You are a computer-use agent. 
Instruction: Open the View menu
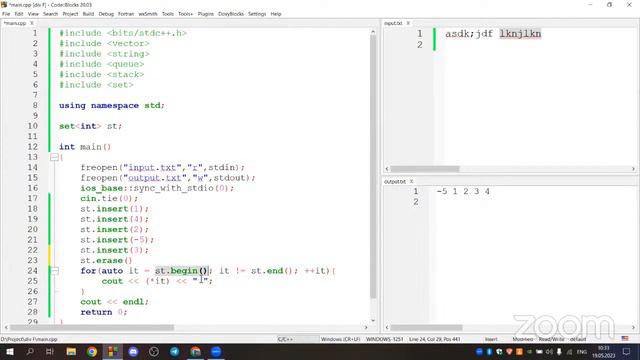pyautogui.click(x=33, y=14)
